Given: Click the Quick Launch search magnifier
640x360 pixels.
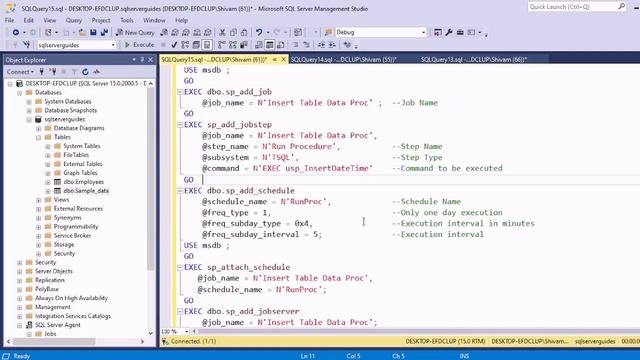Looking at the screenshot, I should (x=621, y=7).
